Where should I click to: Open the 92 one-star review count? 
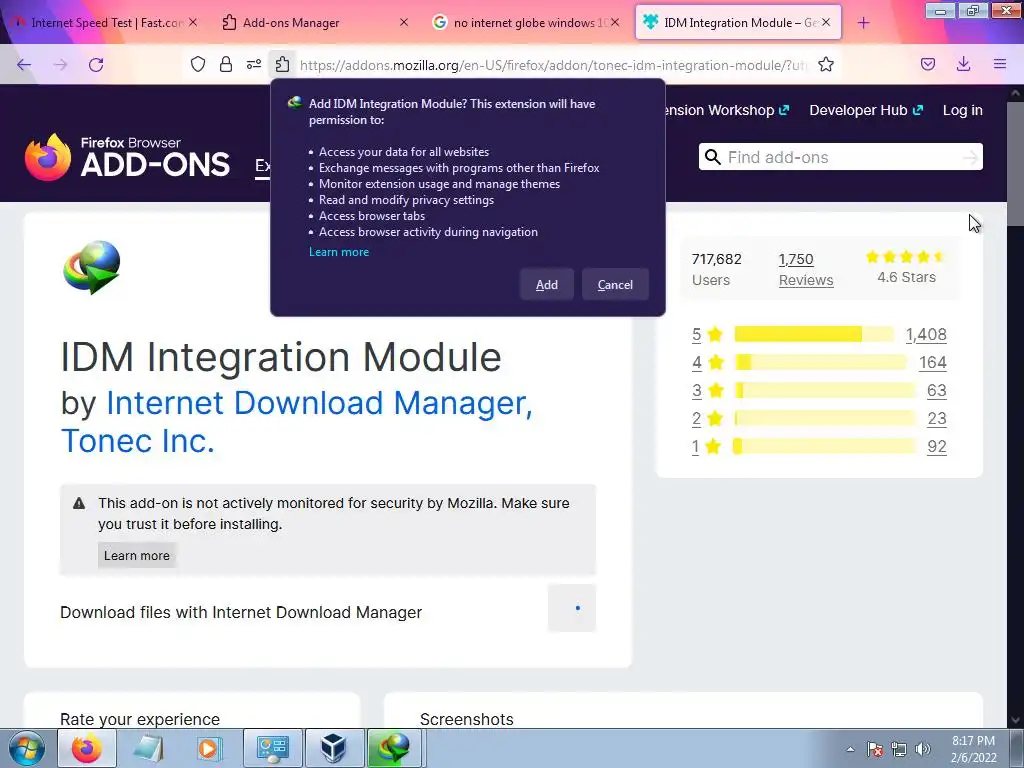coord(936,447)
